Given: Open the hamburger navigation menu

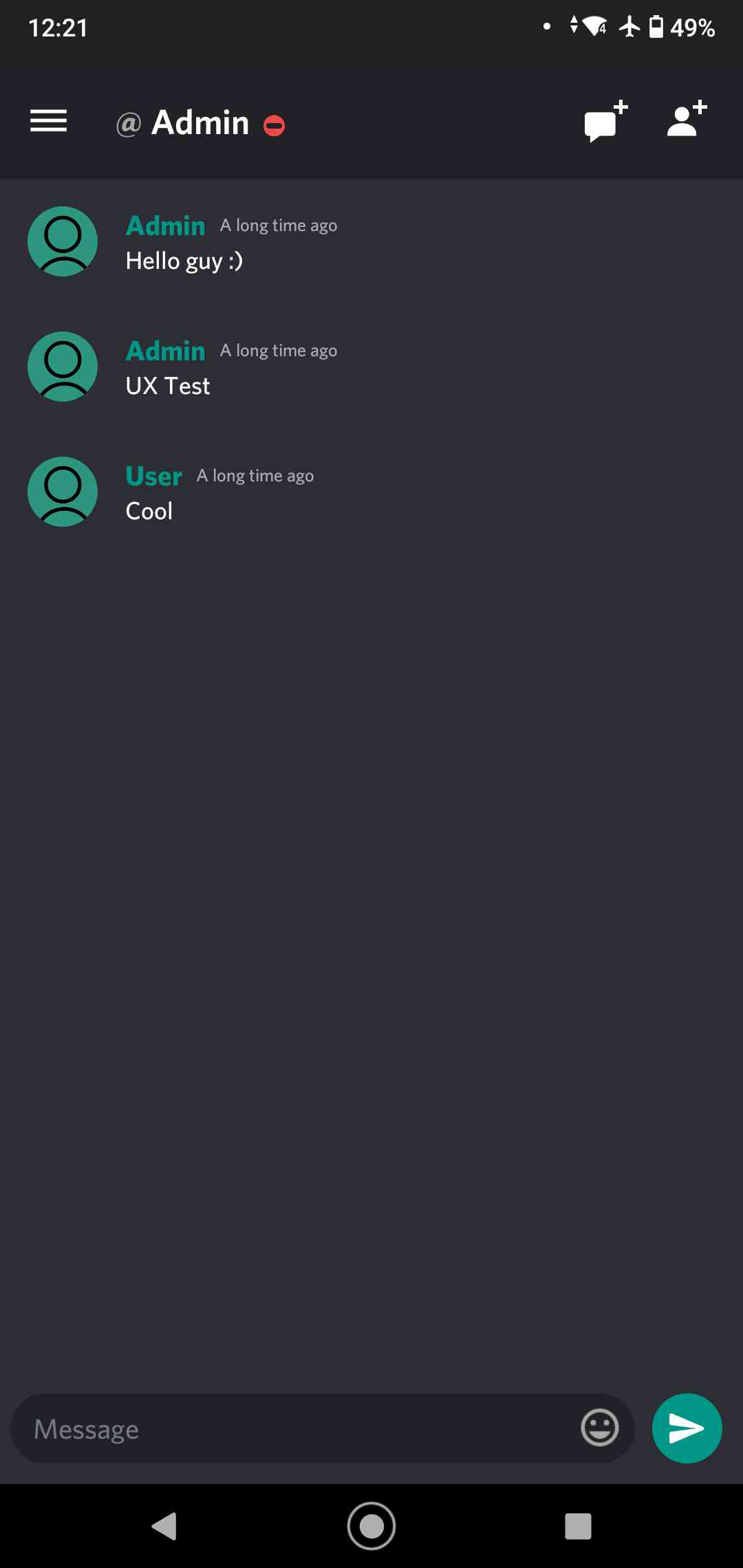Looking at the screenshot, I should [48, 121].
